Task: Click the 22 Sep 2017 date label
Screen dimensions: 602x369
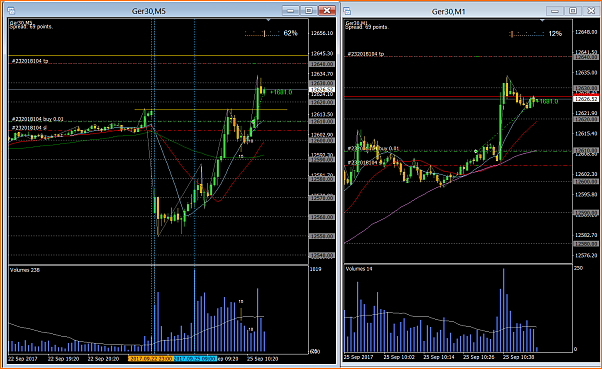Action: click(23, 359)
